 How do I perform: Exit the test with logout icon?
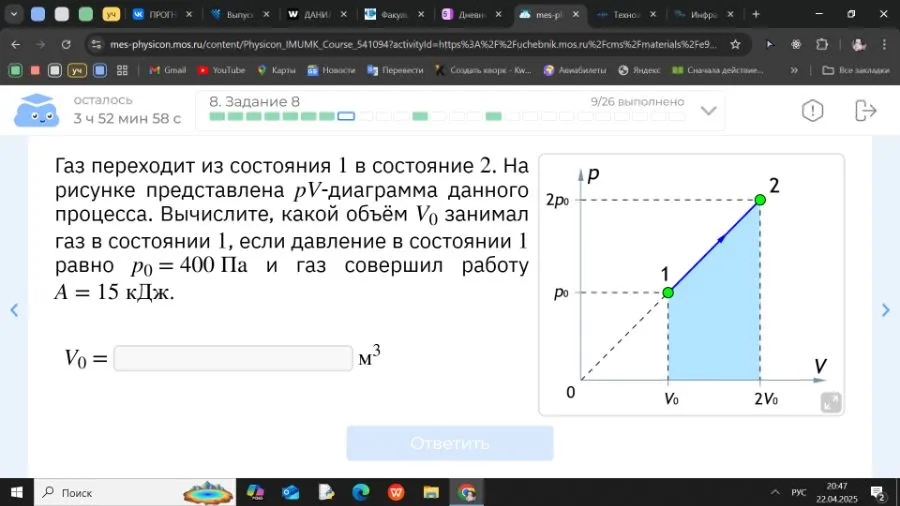[x=866, y=110]
